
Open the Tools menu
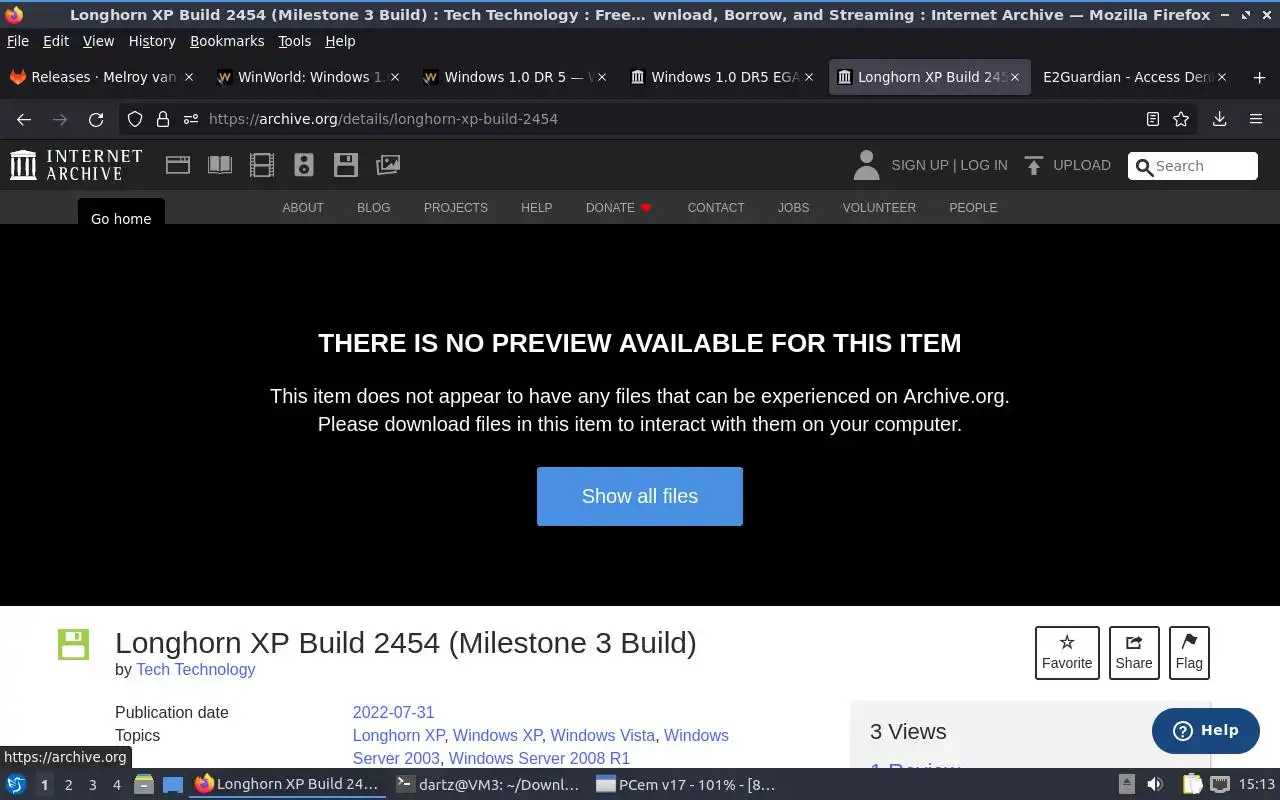(294, 41)
